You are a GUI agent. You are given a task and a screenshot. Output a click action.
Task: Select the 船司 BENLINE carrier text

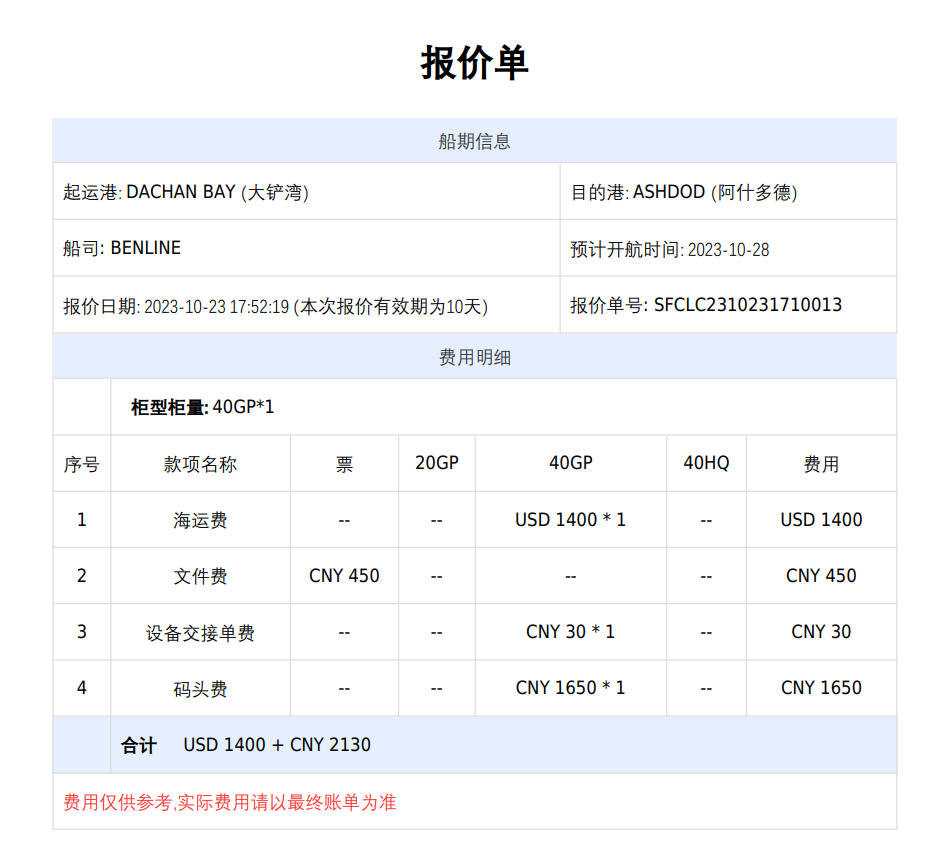(122, 248)
